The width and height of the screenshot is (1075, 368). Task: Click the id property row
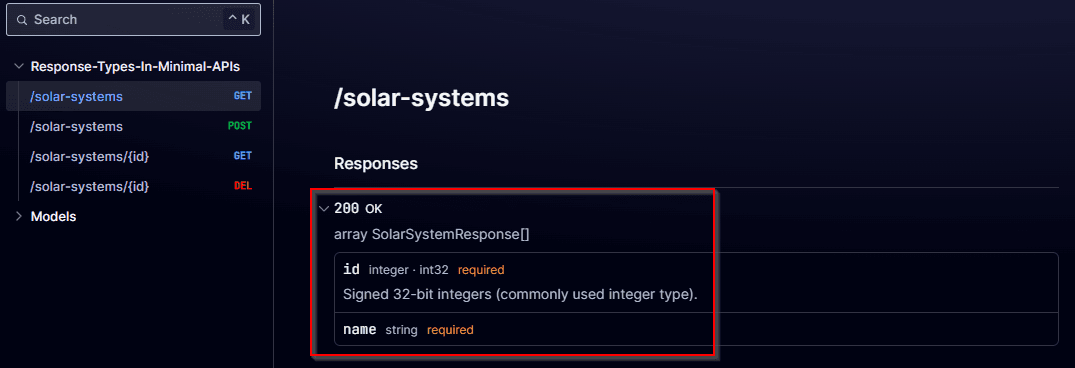click(x=696, y=282)
